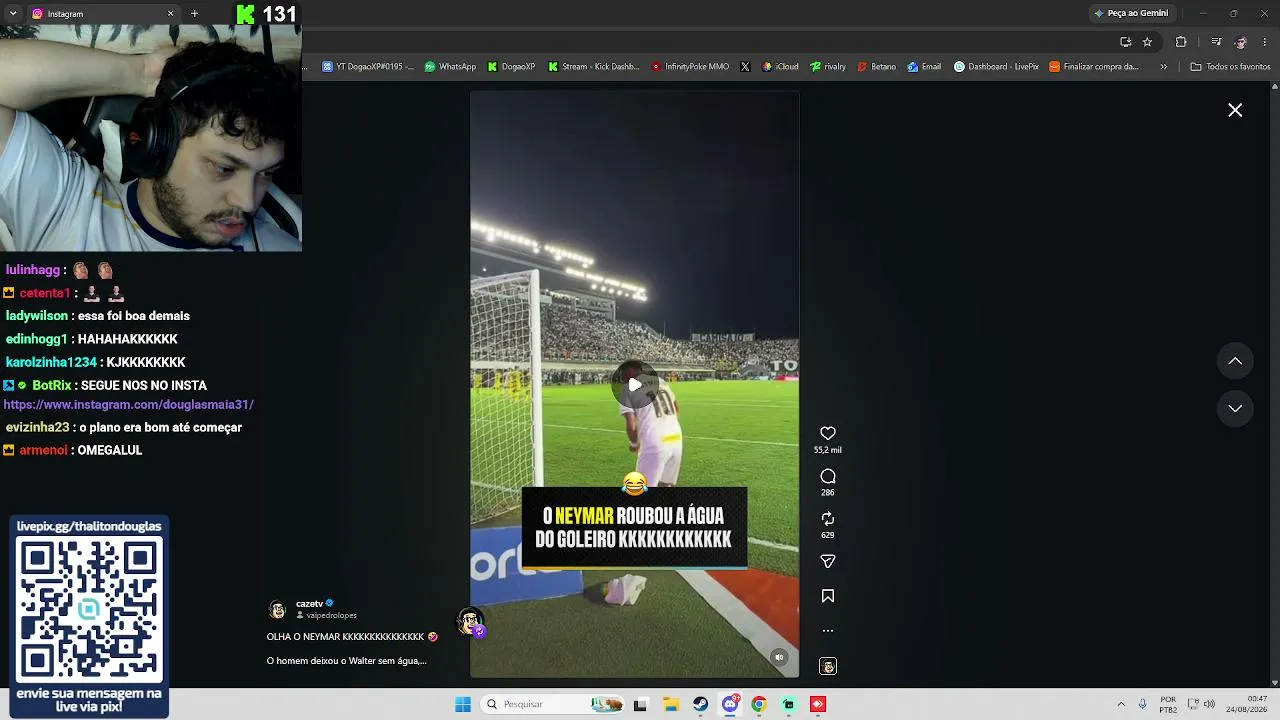Open the green streaming app on the taskbar
Screen dimensions: 1280x720
(x=789, y=704)
